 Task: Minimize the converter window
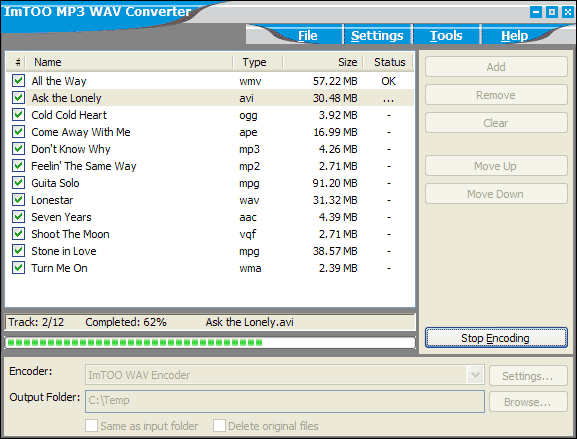click(536, 12)
